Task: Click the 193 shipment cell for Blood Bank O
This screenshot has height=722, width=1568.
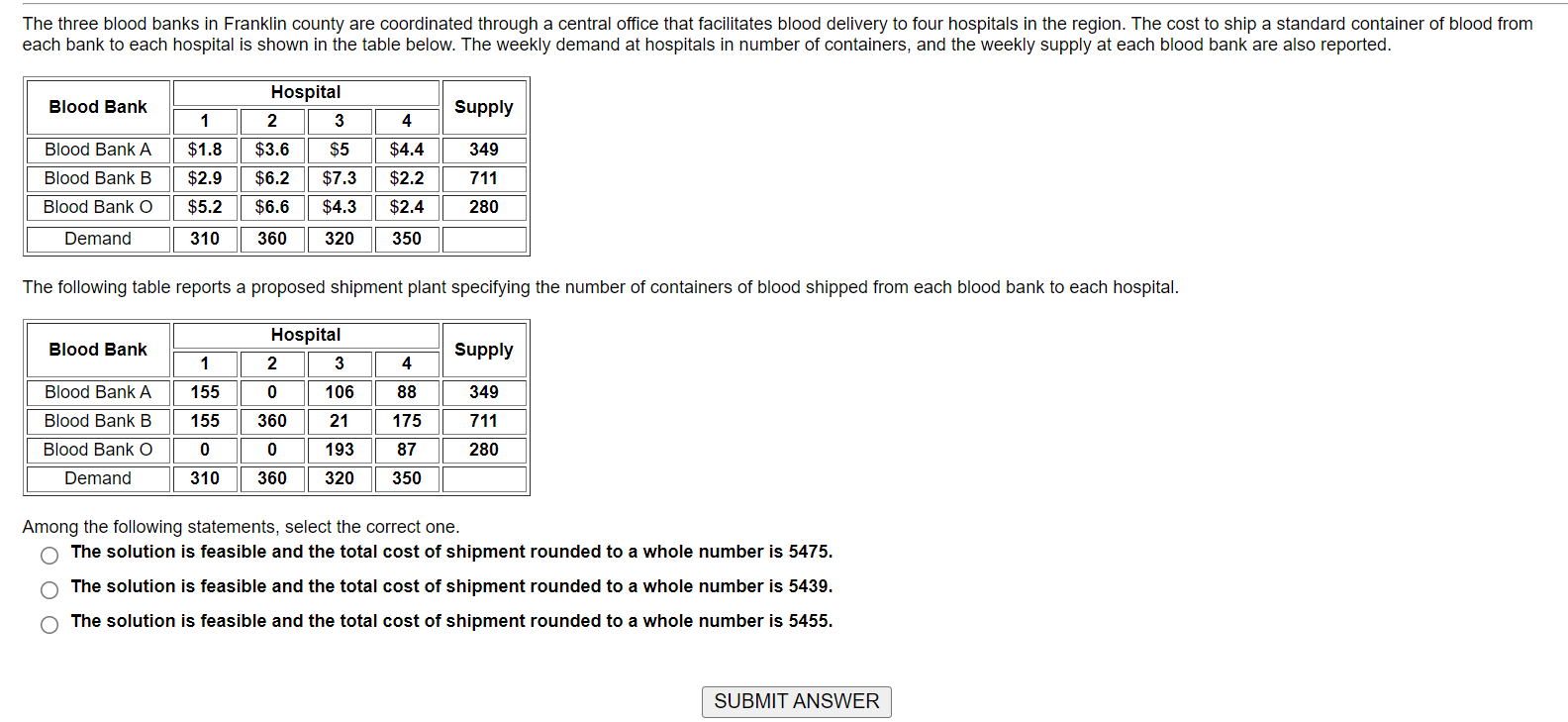Action: [339, 450]
